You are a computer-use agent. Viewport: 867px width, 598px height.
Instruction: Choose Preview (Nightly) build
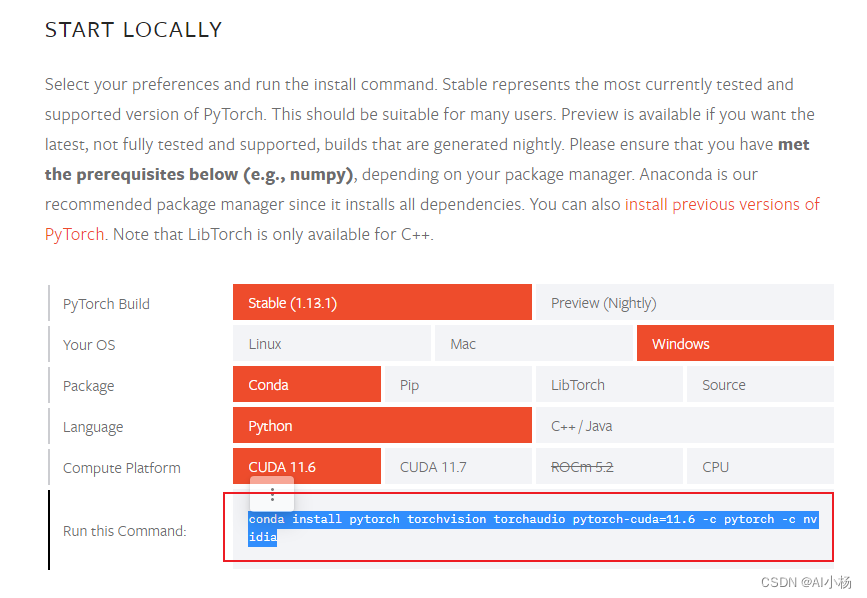click(x=685, y=302)
